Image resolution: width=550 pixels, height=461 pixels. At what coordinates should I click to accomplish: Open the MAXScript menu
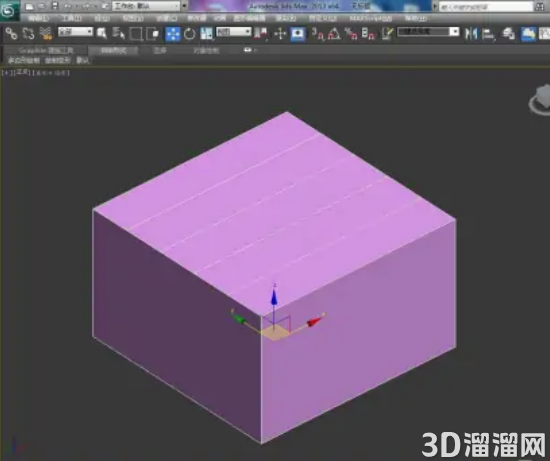click(x=371, y=18)
